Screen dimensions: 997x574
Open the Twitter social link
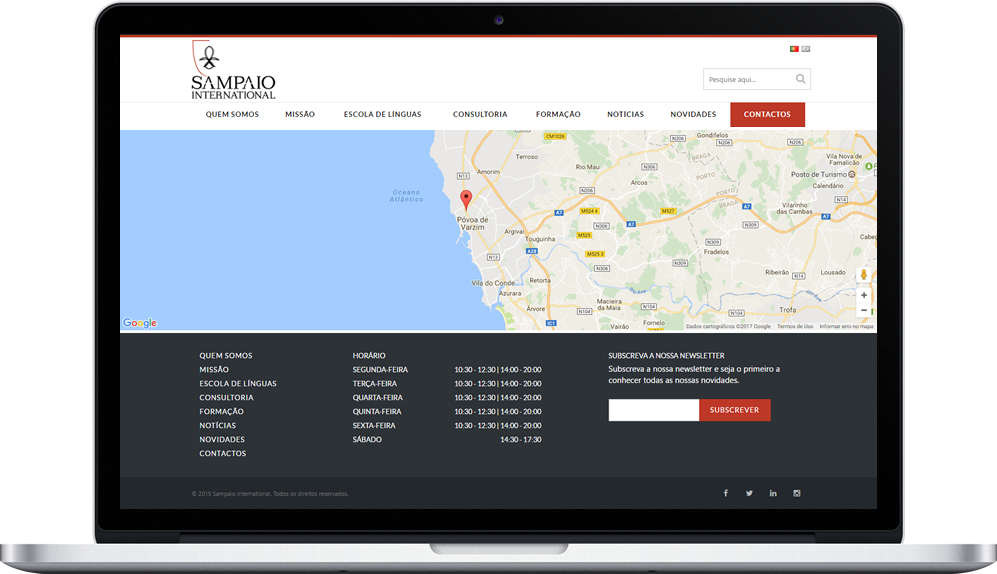749,493
